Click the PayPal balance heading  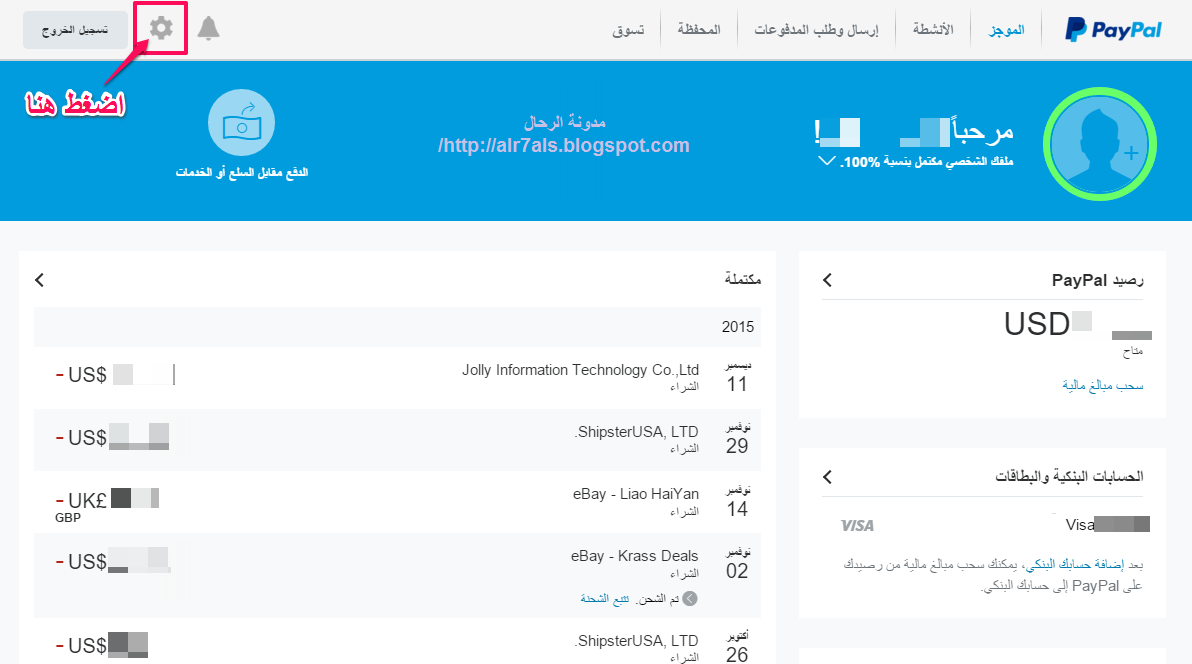pos(1098,280)
